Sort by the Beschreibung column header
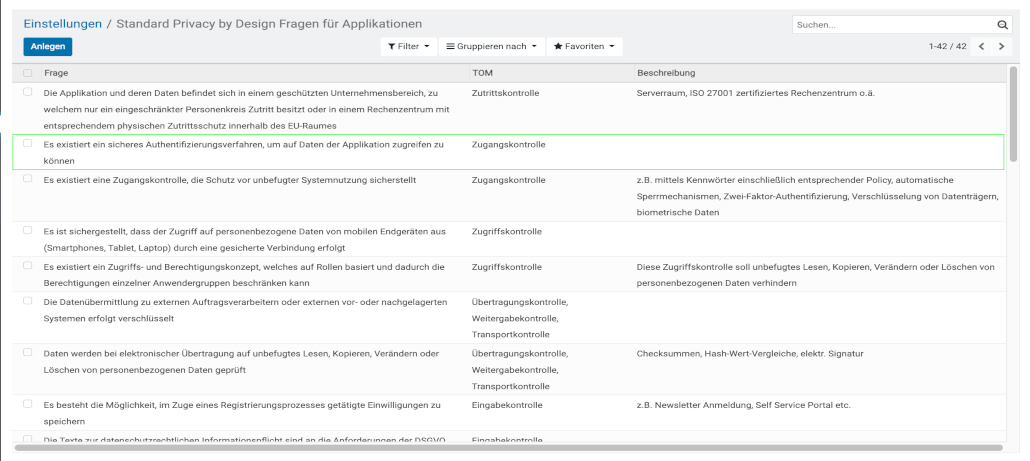Screen dimensions: 1030x461 666,73
